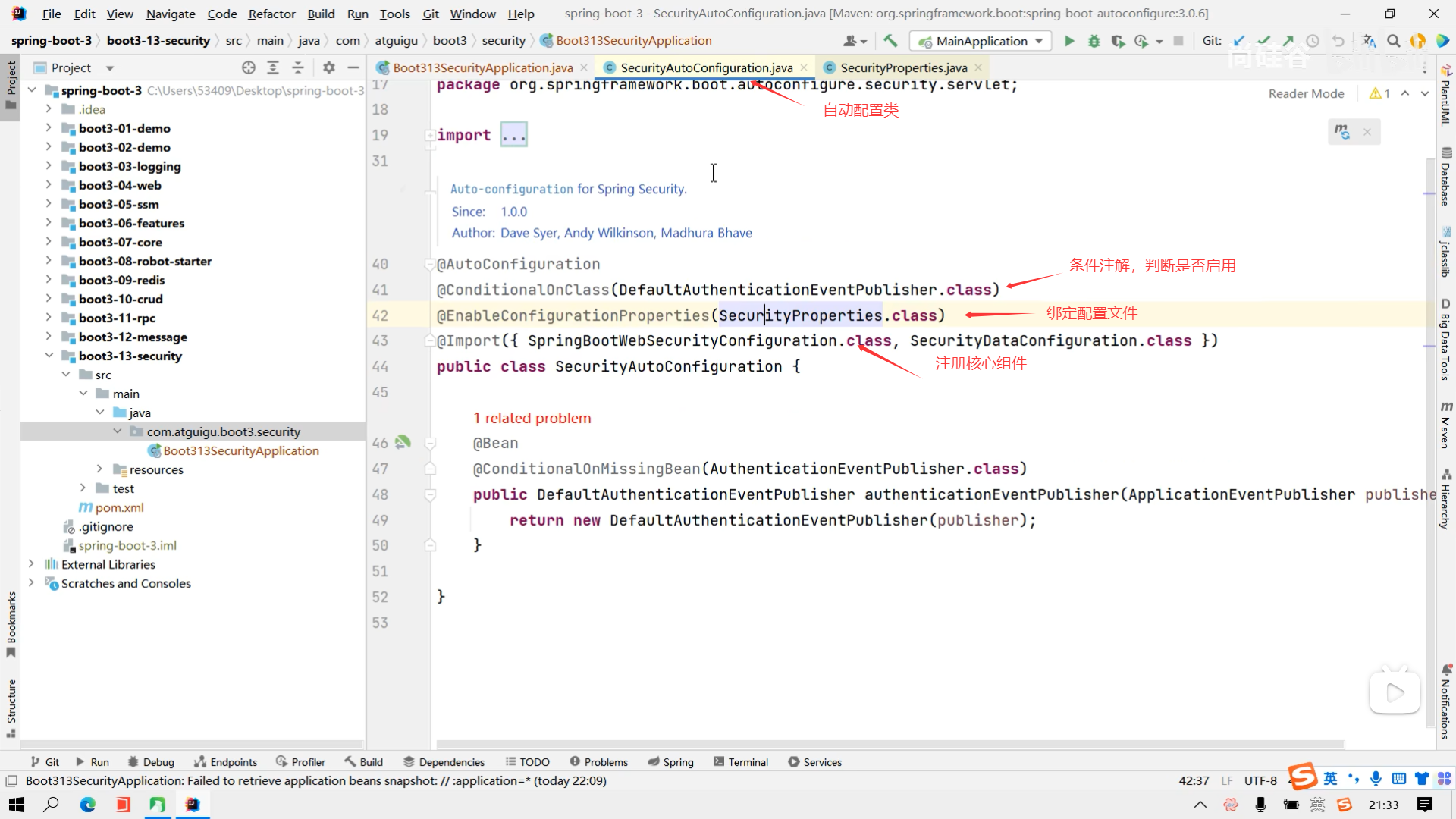Open the Terminal tool window

740,762
